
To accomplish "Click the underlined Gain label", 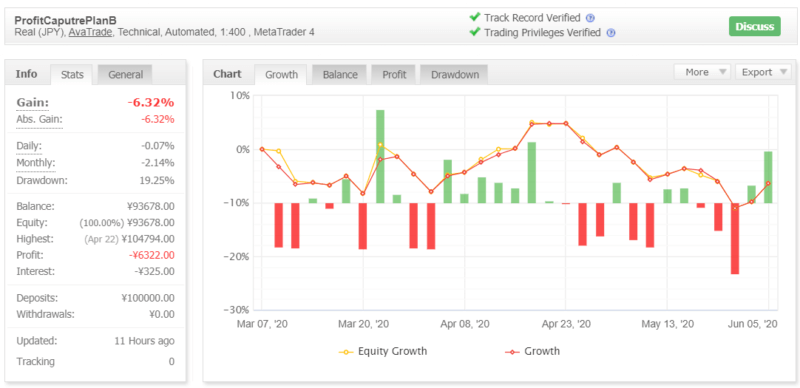I will tap(33, 103).
